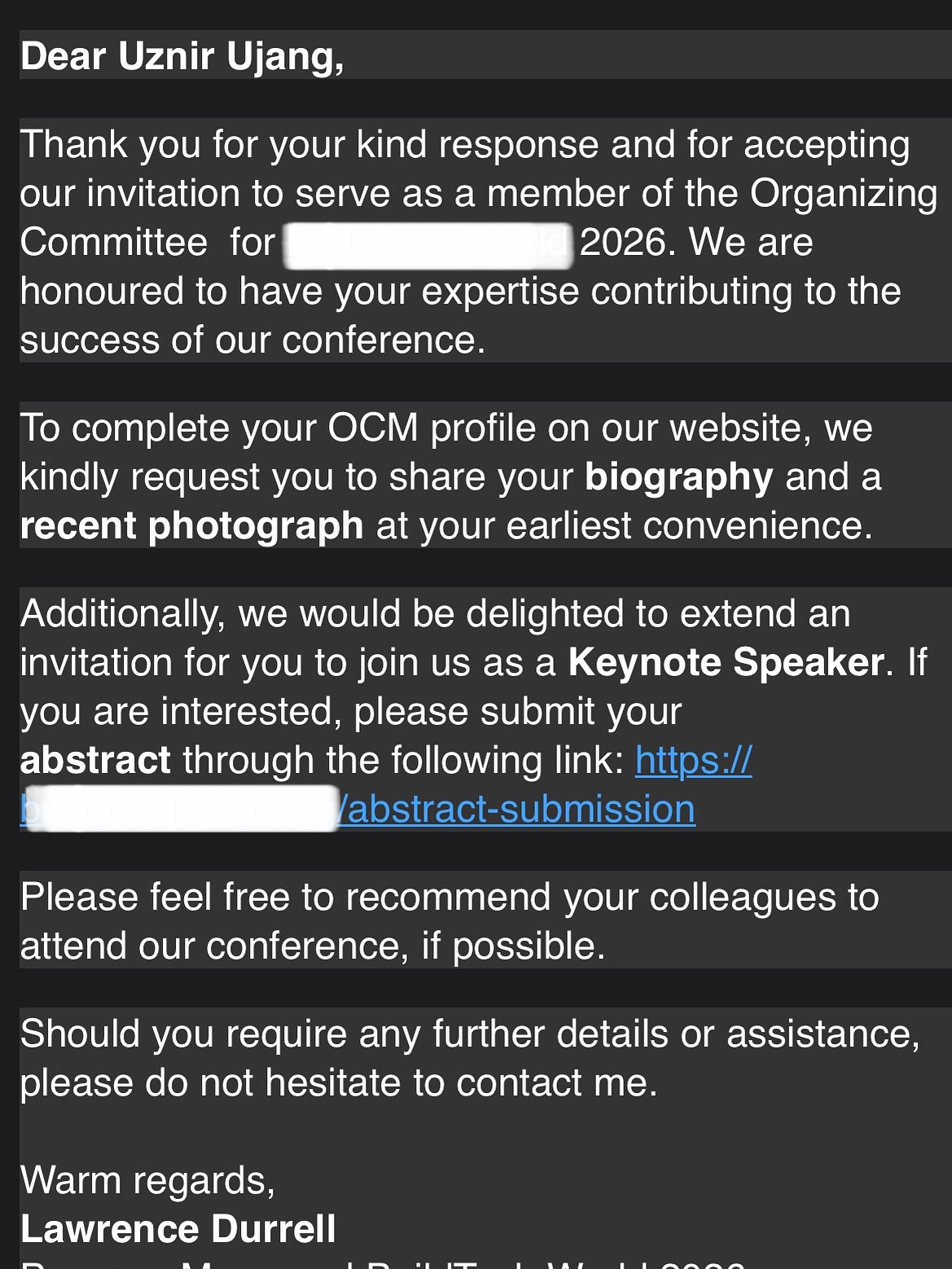The height and width of the screenshot is (1269, 952).
Task: Click the bold 'Keynote Speaker' text
Action: pyautogui.click(x=726, y=662)
